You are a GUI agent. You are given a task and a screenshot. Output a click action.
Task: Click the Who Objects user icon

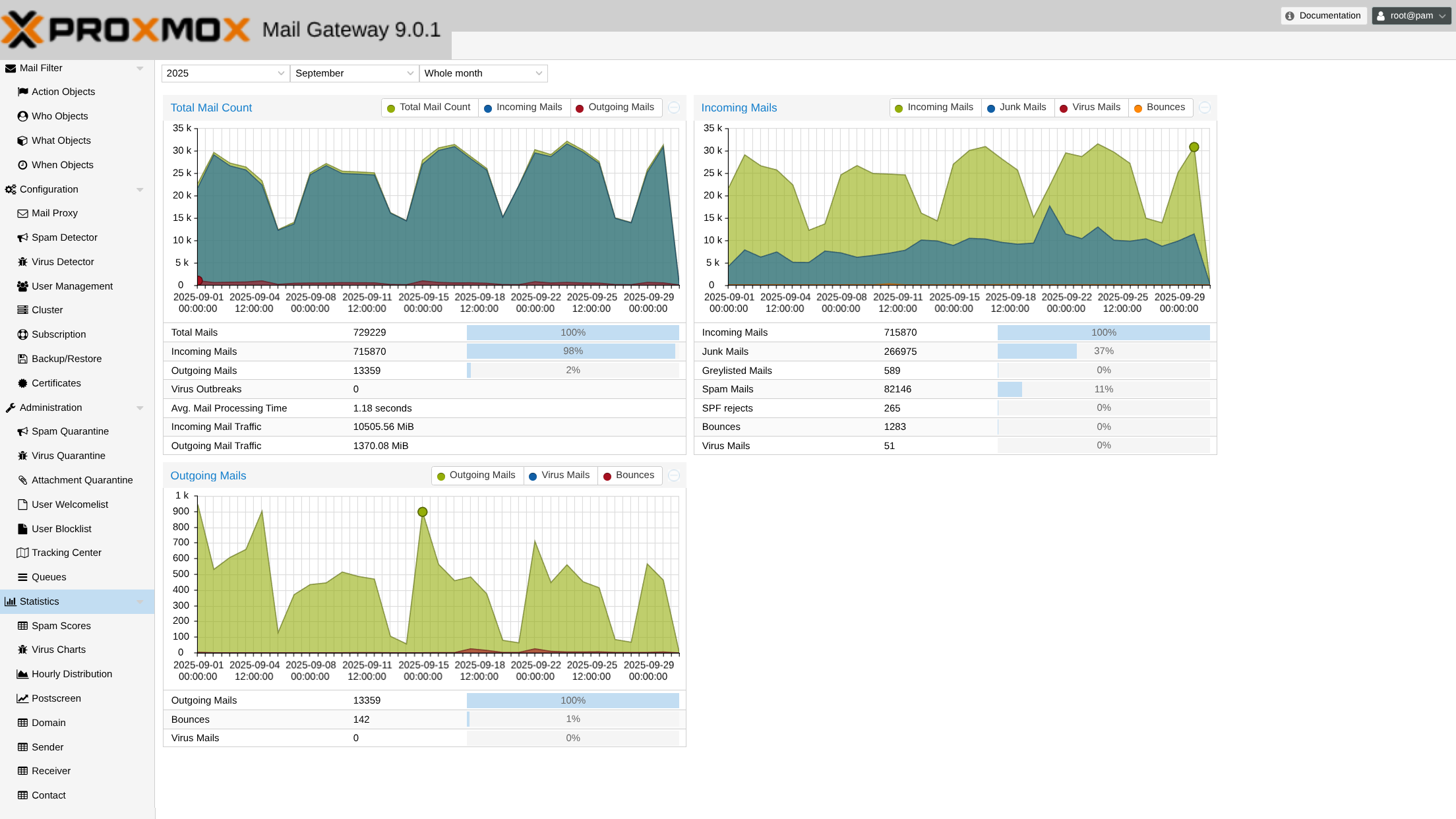point(22,116)
